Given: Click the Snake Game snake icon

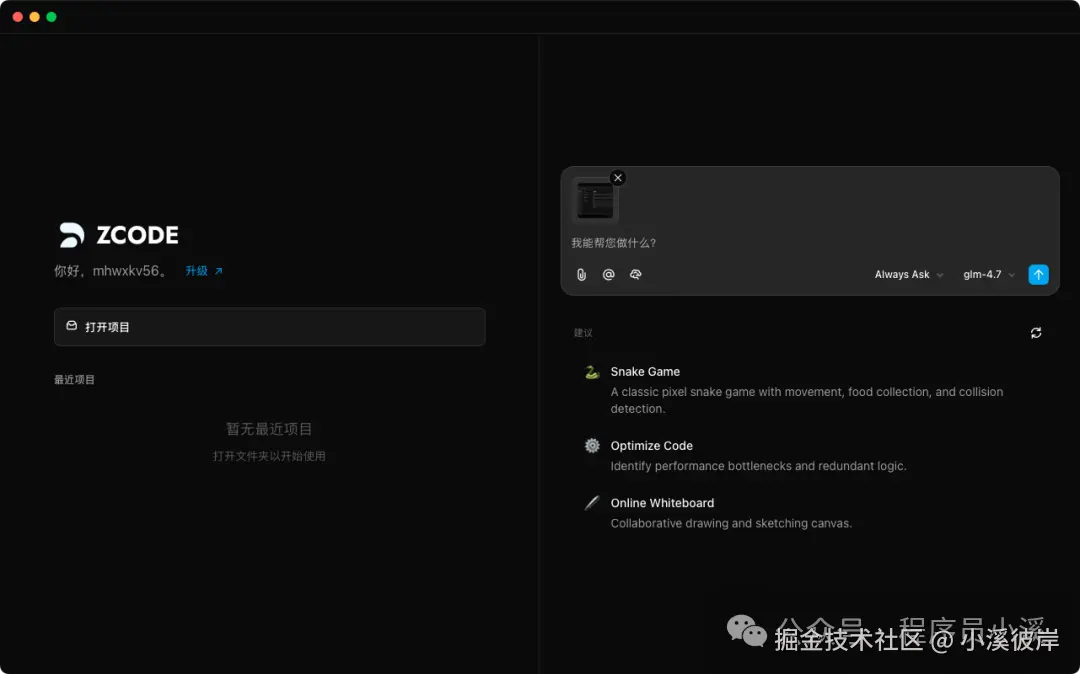Looking at the screenshot, I should [x=590, y=371].
